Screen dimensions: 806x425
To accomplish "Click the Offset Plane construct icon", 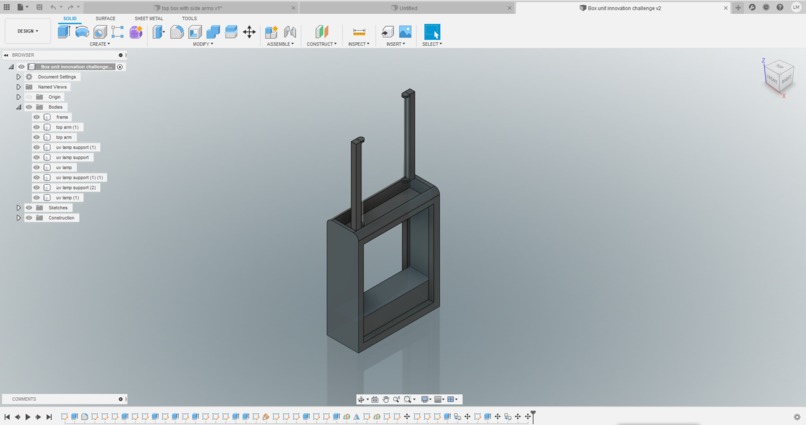I will coord(322,32).
